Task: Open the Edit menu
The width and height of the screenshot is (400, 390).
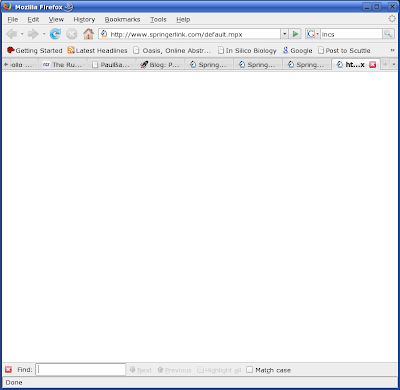Action: pos(33,20)
